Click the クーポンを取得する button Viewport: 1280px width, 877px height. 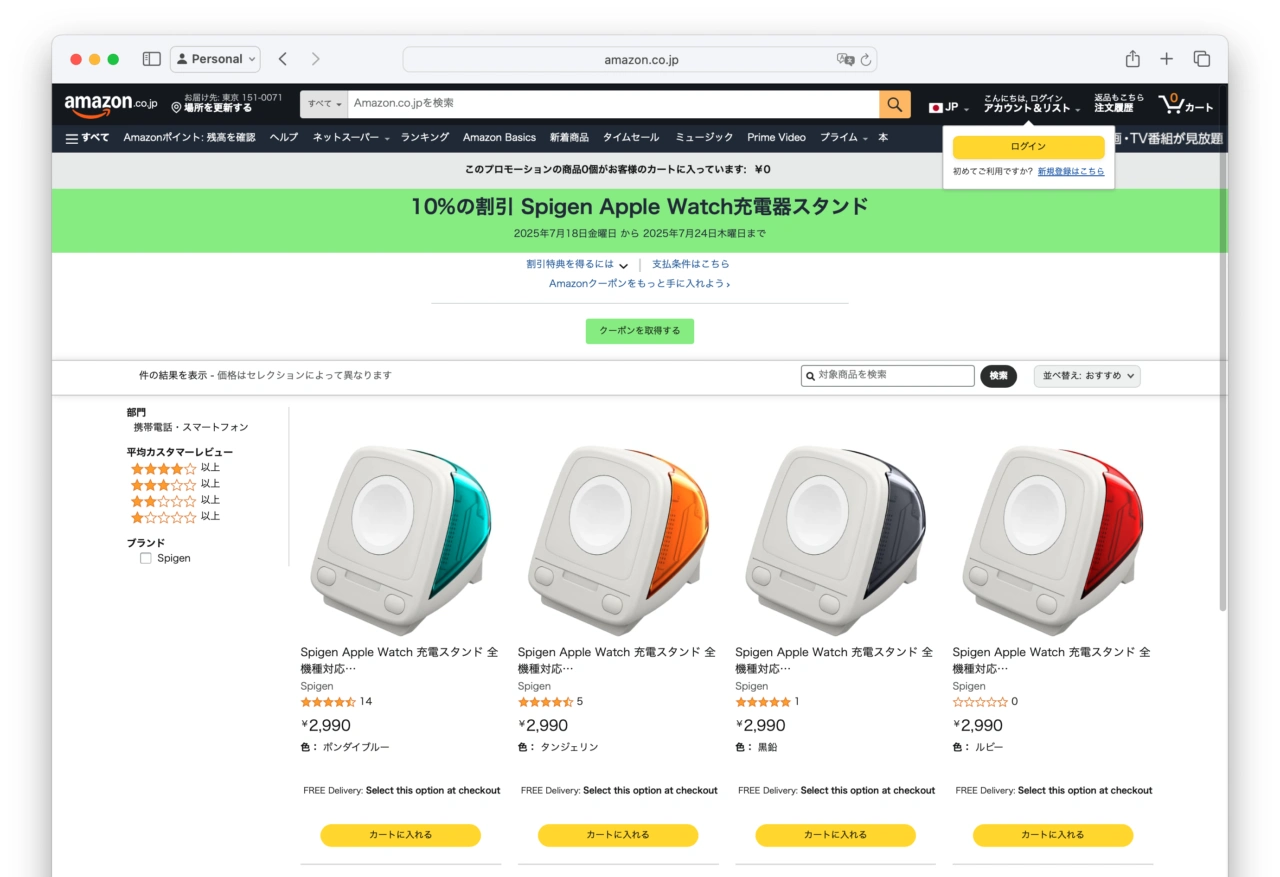[639, 330]
